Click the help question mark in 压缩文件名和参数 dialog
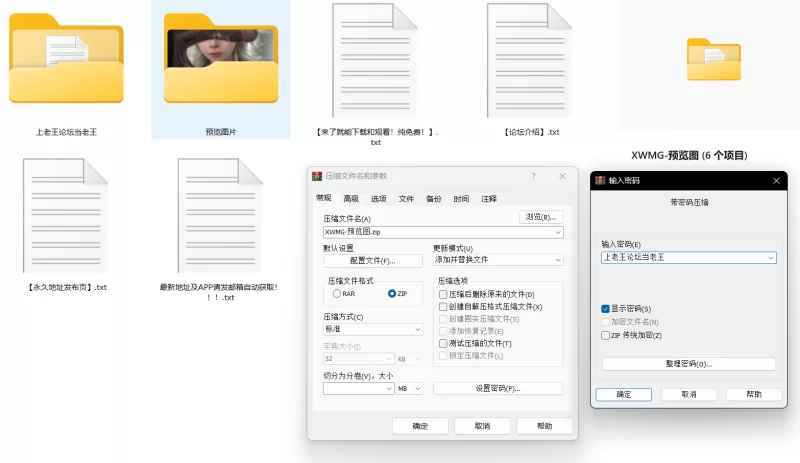Screen dimensions: 800x463 pyautogui.click(x=532, y=176)
